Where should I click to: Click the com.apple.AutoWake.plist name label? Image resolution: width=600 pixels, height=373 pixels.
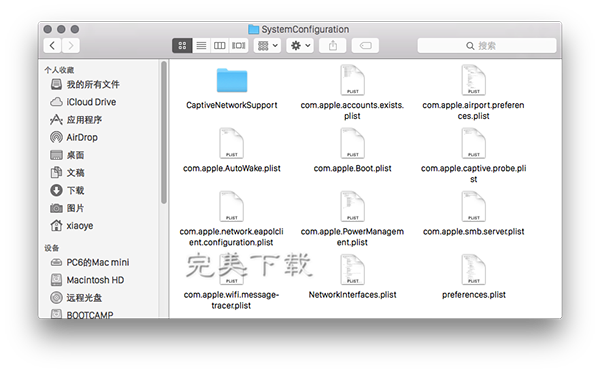(x=232, y=168)
